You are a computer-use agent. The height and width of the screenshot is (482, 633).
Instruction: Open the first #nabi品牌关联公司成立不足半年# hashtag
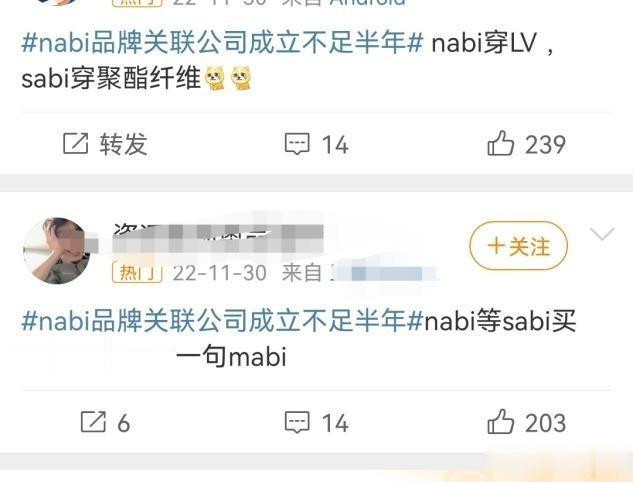coord(222,42)
